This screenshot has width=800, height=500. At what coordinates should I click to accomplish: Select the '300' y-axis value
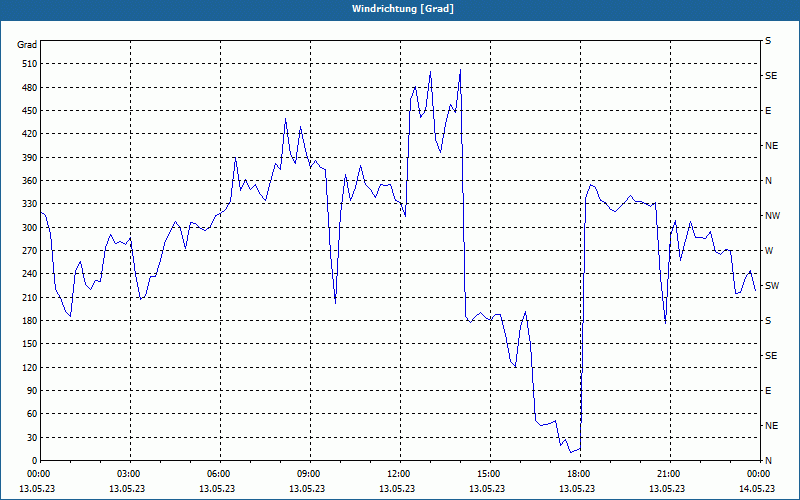(30, 228)
